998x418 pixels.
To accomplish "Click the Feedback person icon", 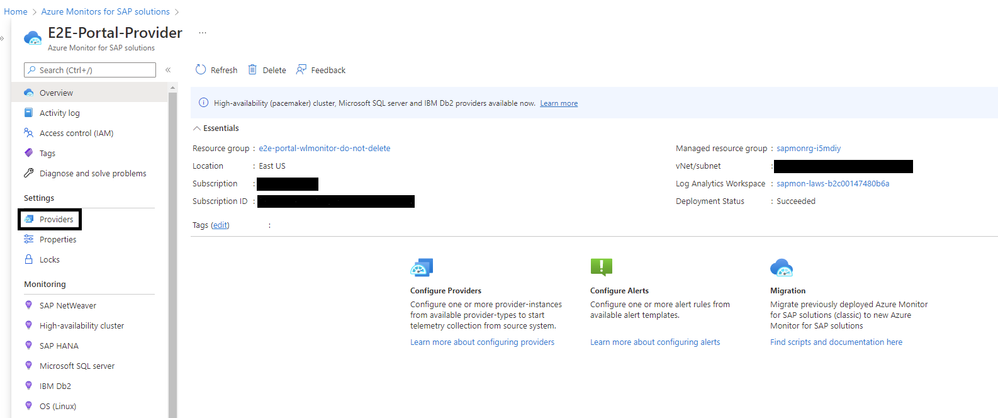I will pos(301,69).
